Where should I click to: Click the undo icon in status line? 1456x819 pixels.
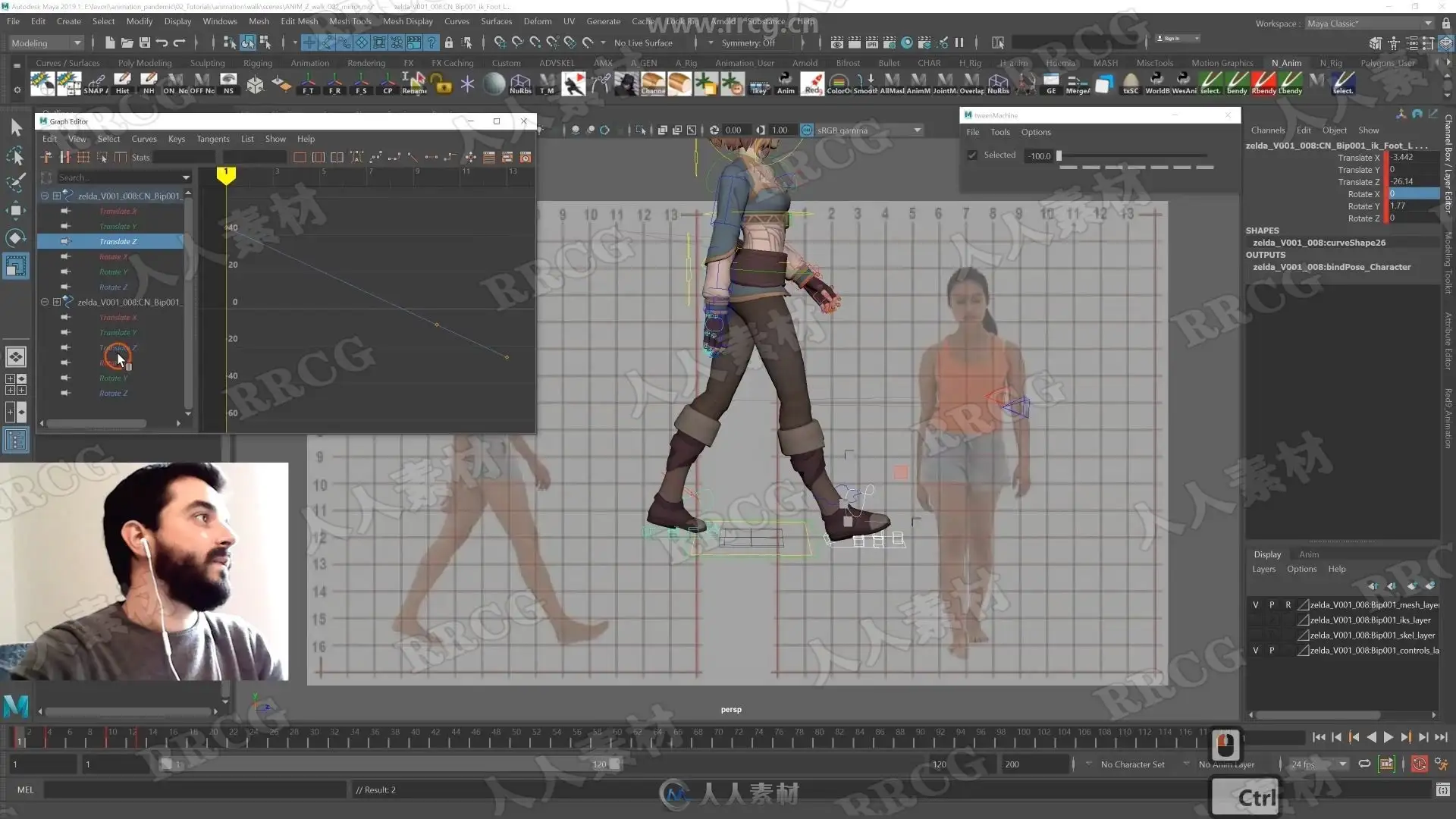tap(162, 43)
